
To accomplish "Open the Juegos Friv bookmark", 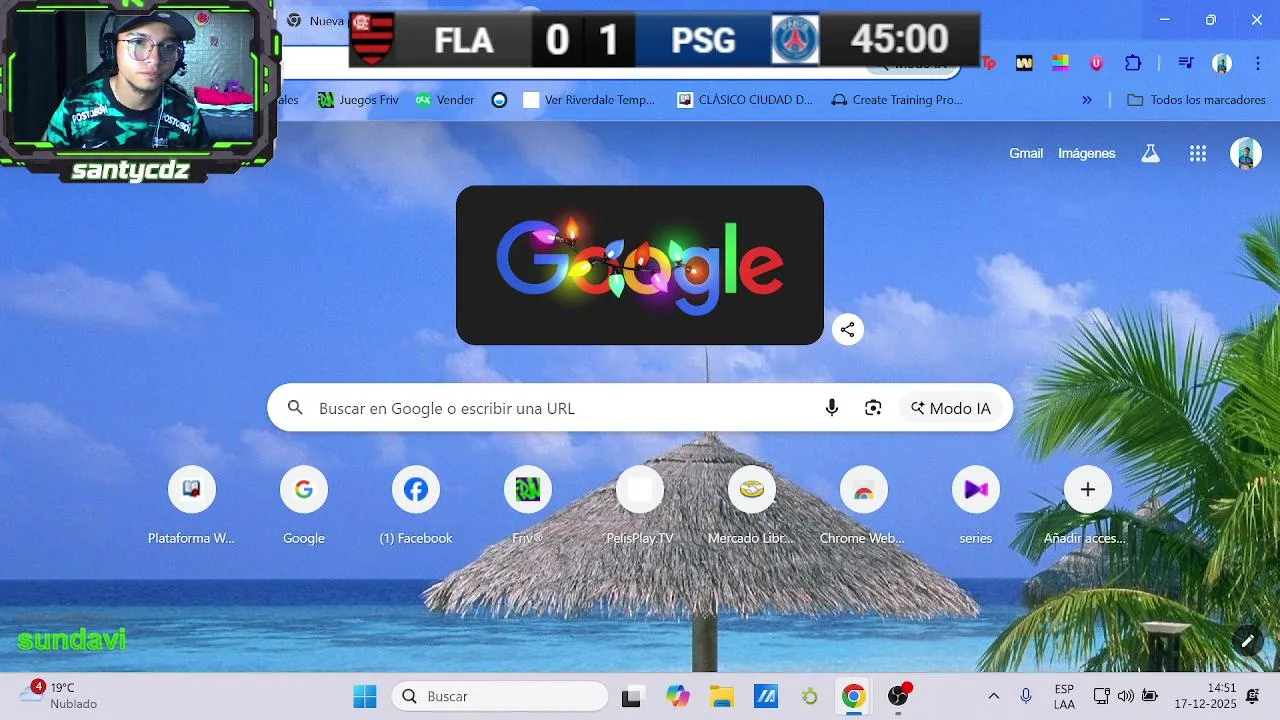I will [x=358, y=100].
